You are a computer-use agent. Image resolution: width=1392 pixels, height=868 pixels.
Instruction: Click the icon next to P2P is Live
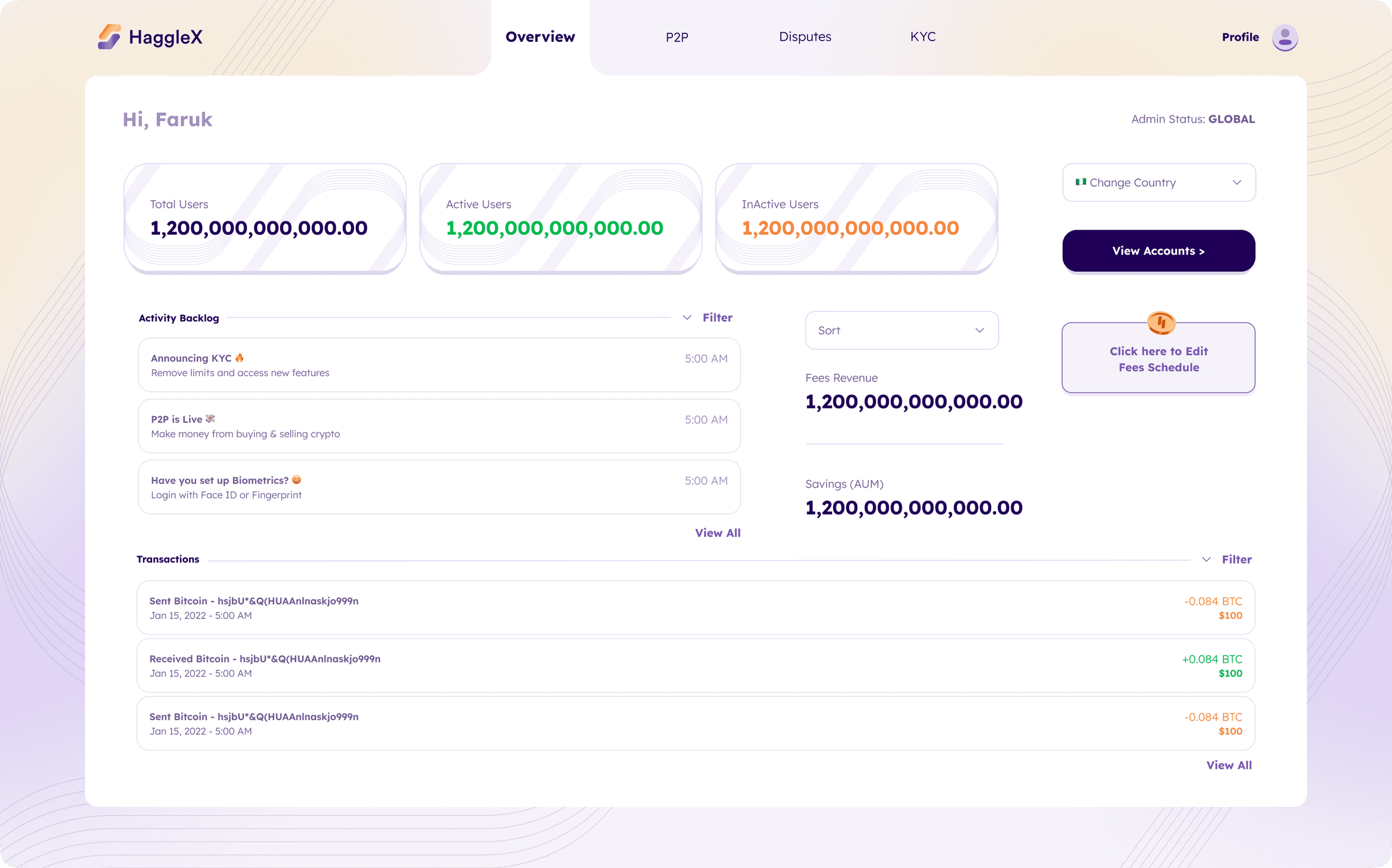point(210,419)
